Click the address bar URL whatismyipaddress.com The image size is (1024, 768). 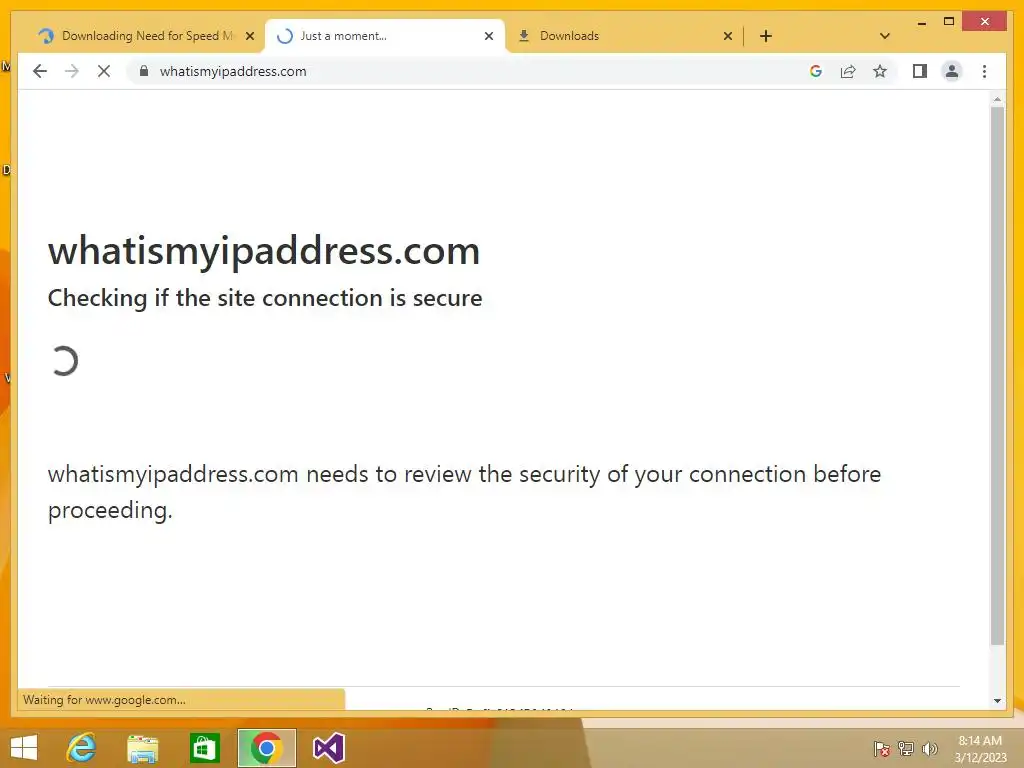pyautogui.click(x=233, y=71)
